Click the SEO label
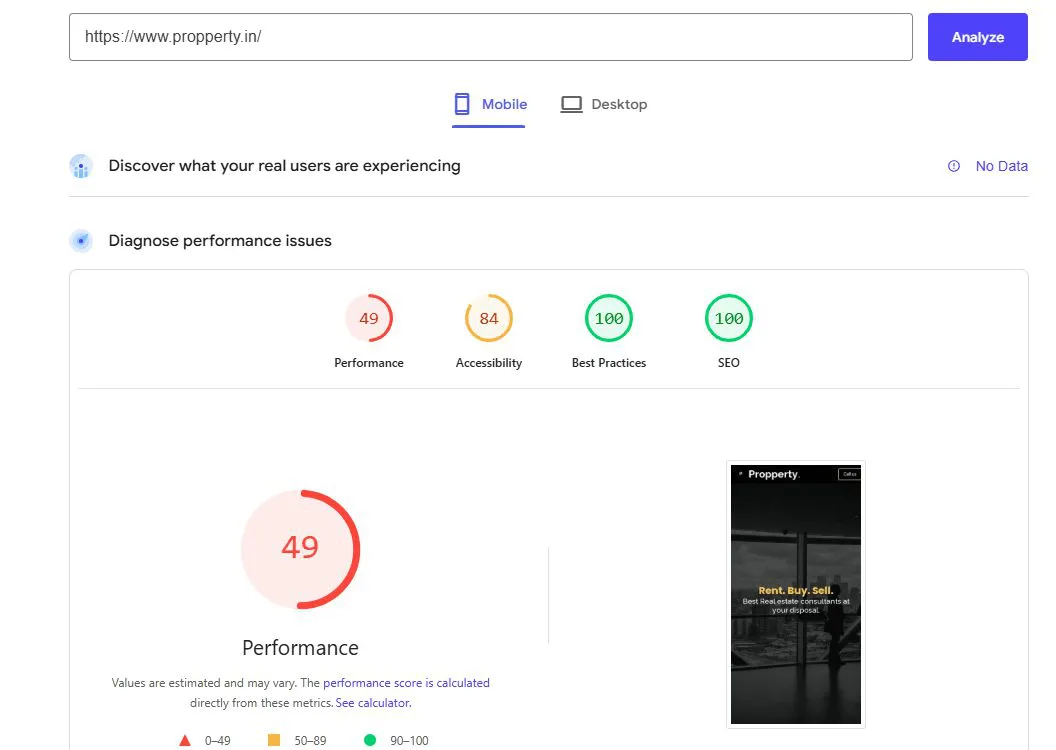Image resolution: width=1056 pixels, height=750 pixels. click(x=729, y=363)
